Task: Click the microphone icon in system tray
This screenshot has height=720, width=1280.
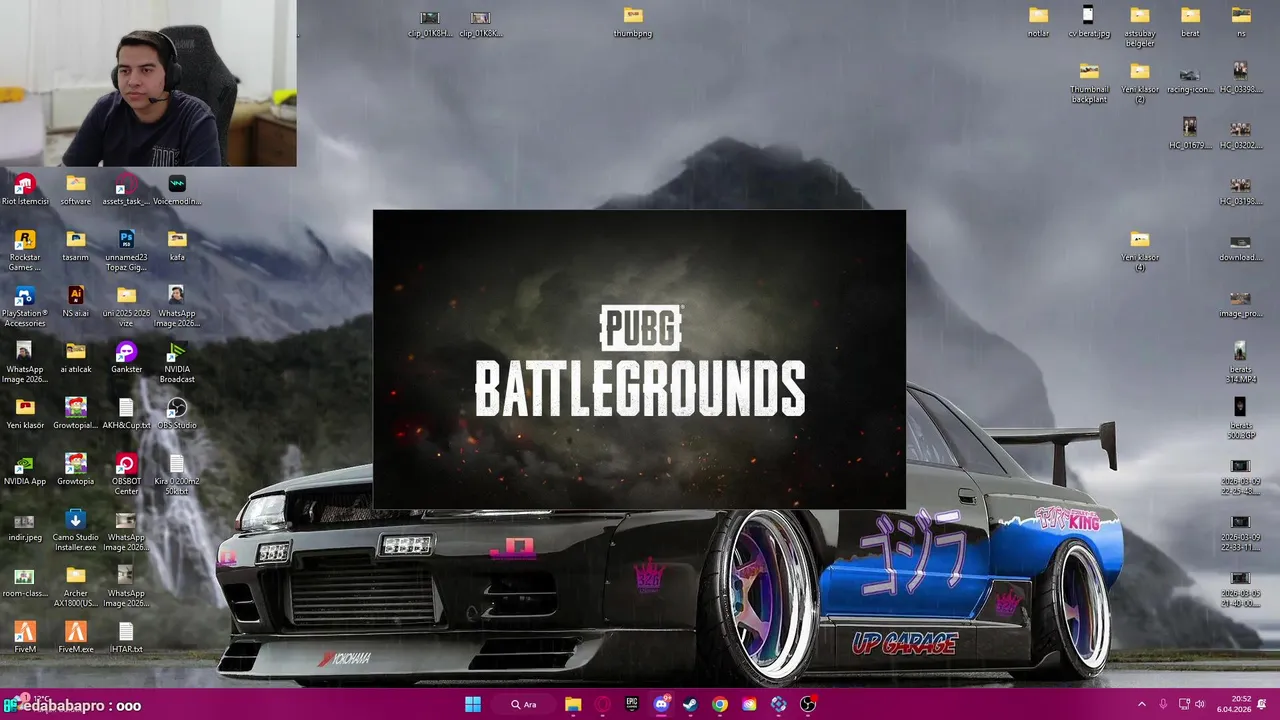Action: (1163, 704)
